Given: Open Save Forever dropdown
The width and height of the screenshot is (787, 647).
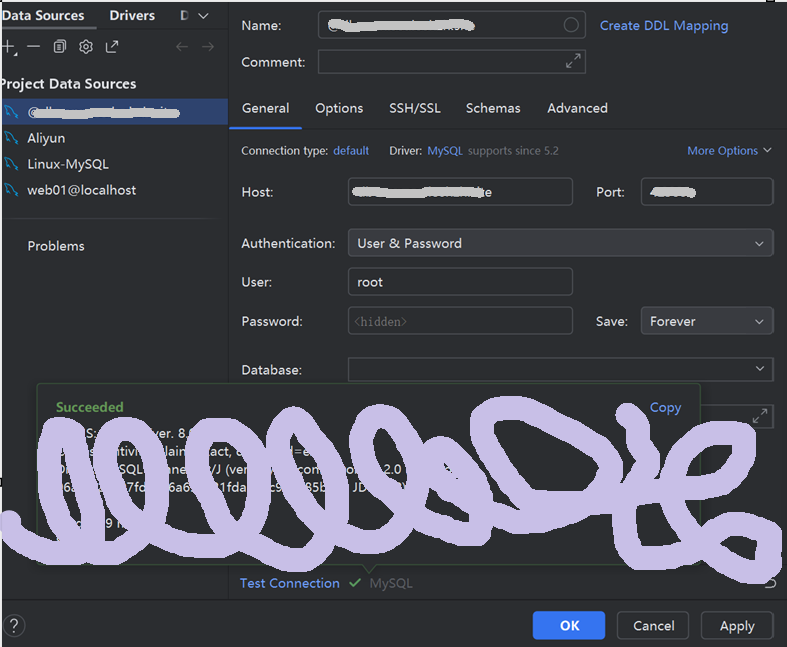Looking at the screenshot, I should [707, 321].
